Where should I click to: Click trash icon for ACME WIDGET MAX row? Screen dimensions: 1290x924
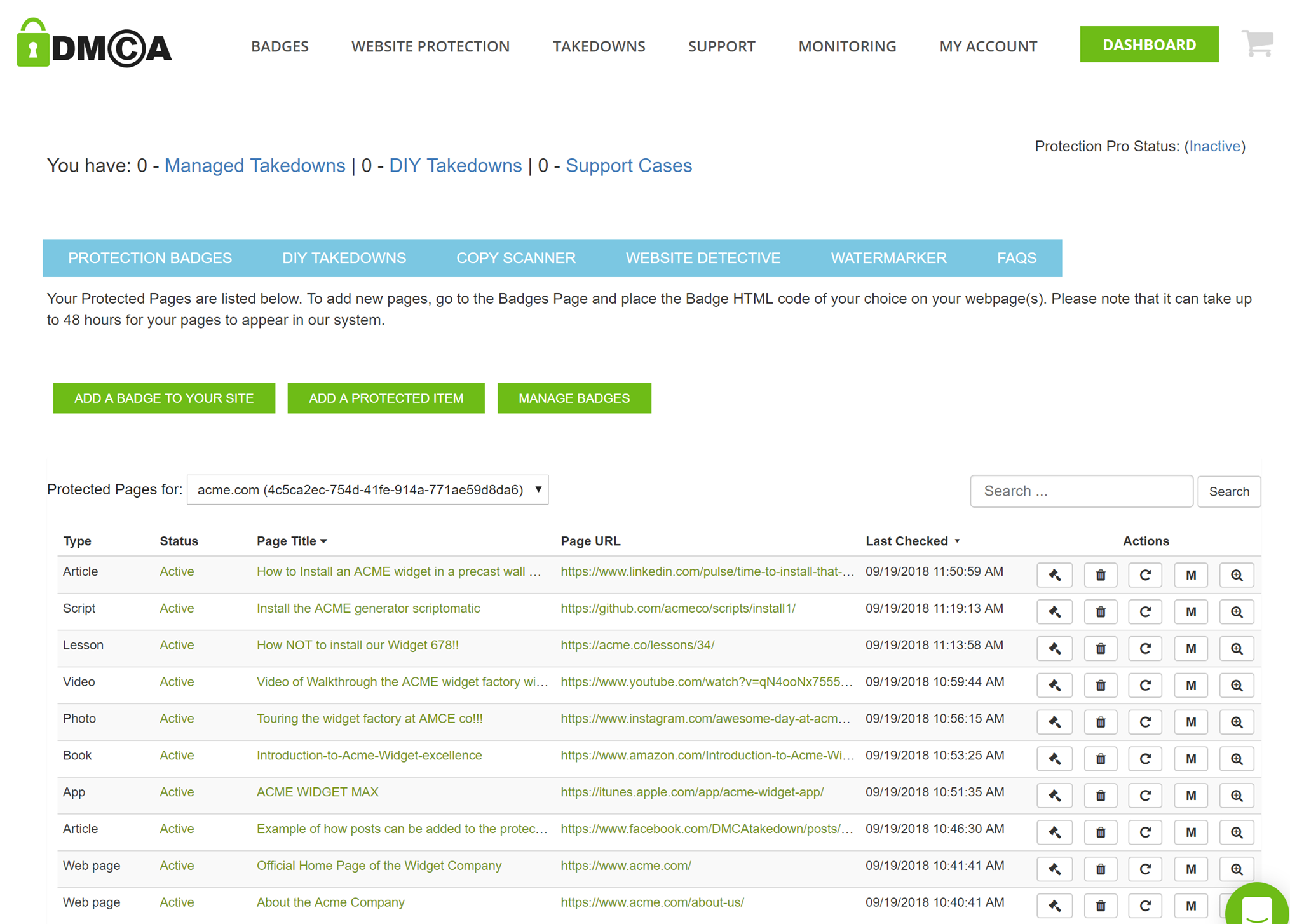[1100, 796]
